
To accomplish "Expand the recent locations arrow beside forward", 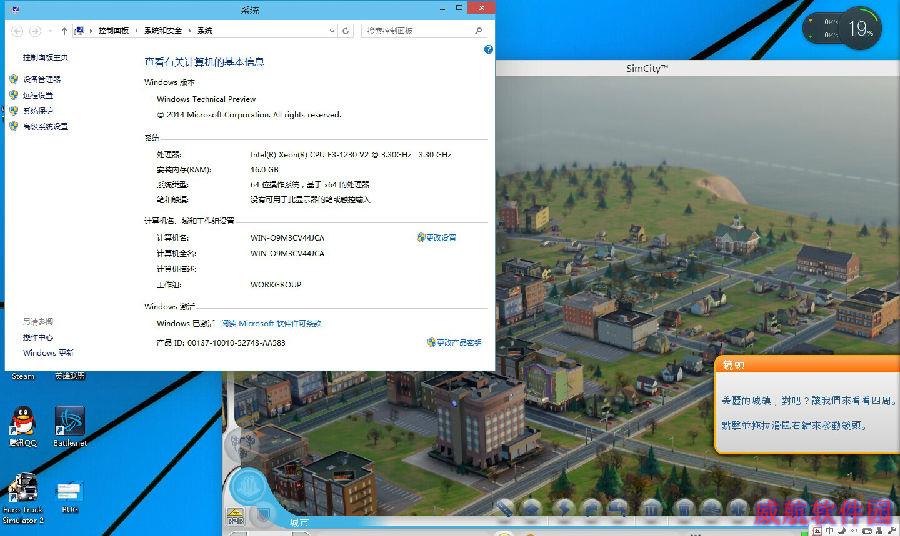I will click(49, 31).
